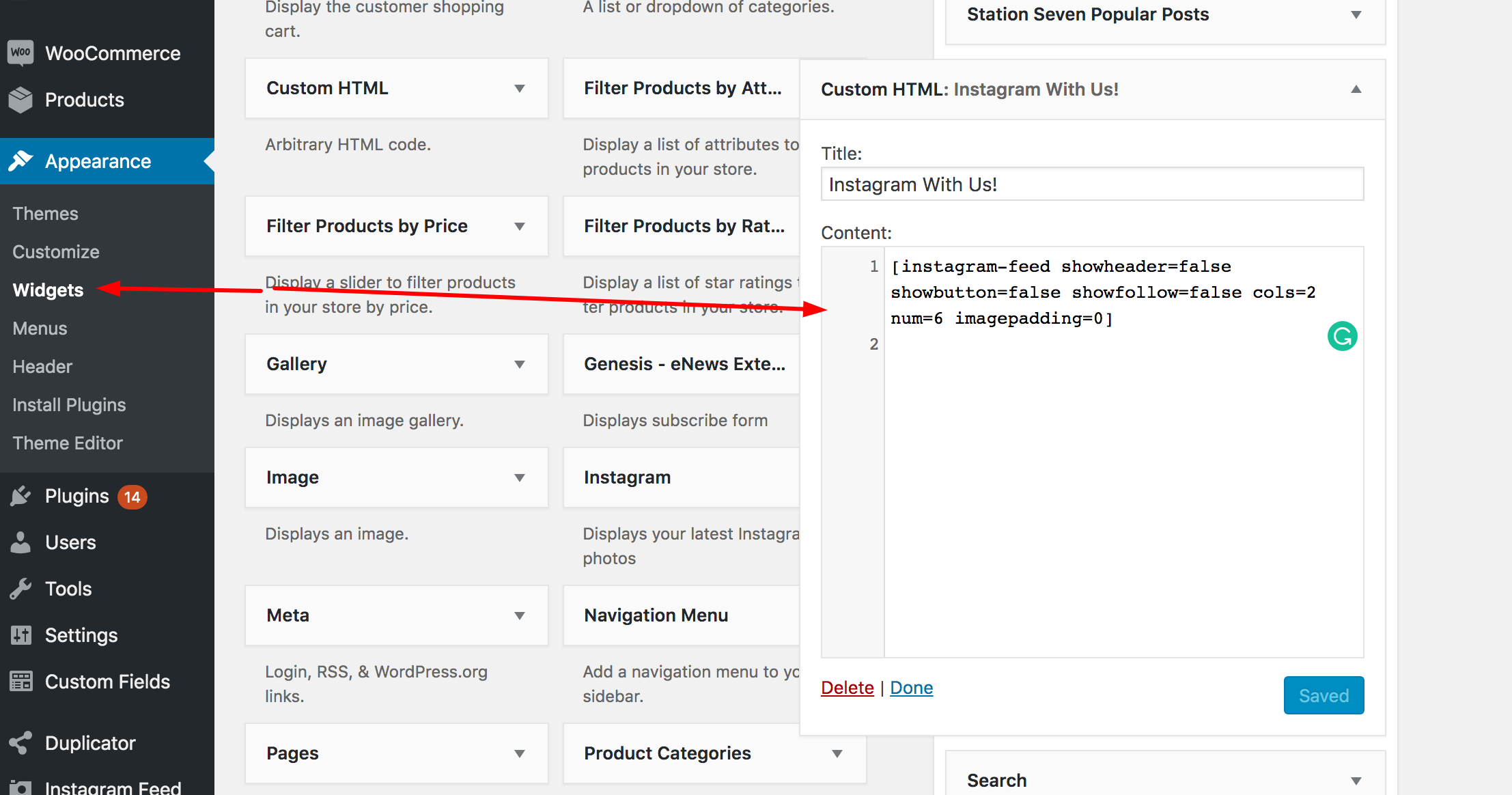The width and height of the screenshot is (1512, 795).
Task: Open the Tools menu label
Action: 68,589
